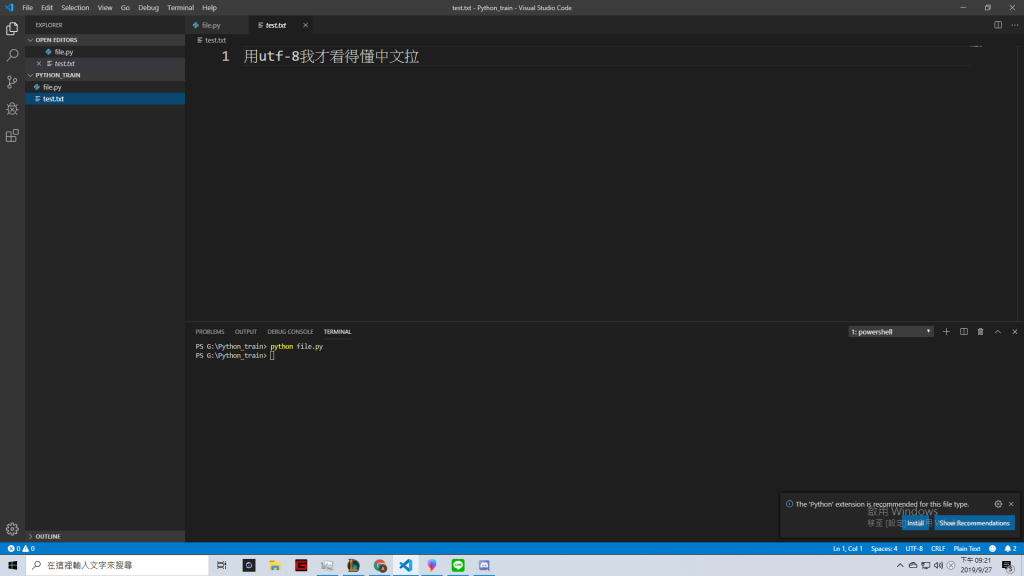
Task: Open file.py under Open Editors
Action: click(x=105, y=52)
